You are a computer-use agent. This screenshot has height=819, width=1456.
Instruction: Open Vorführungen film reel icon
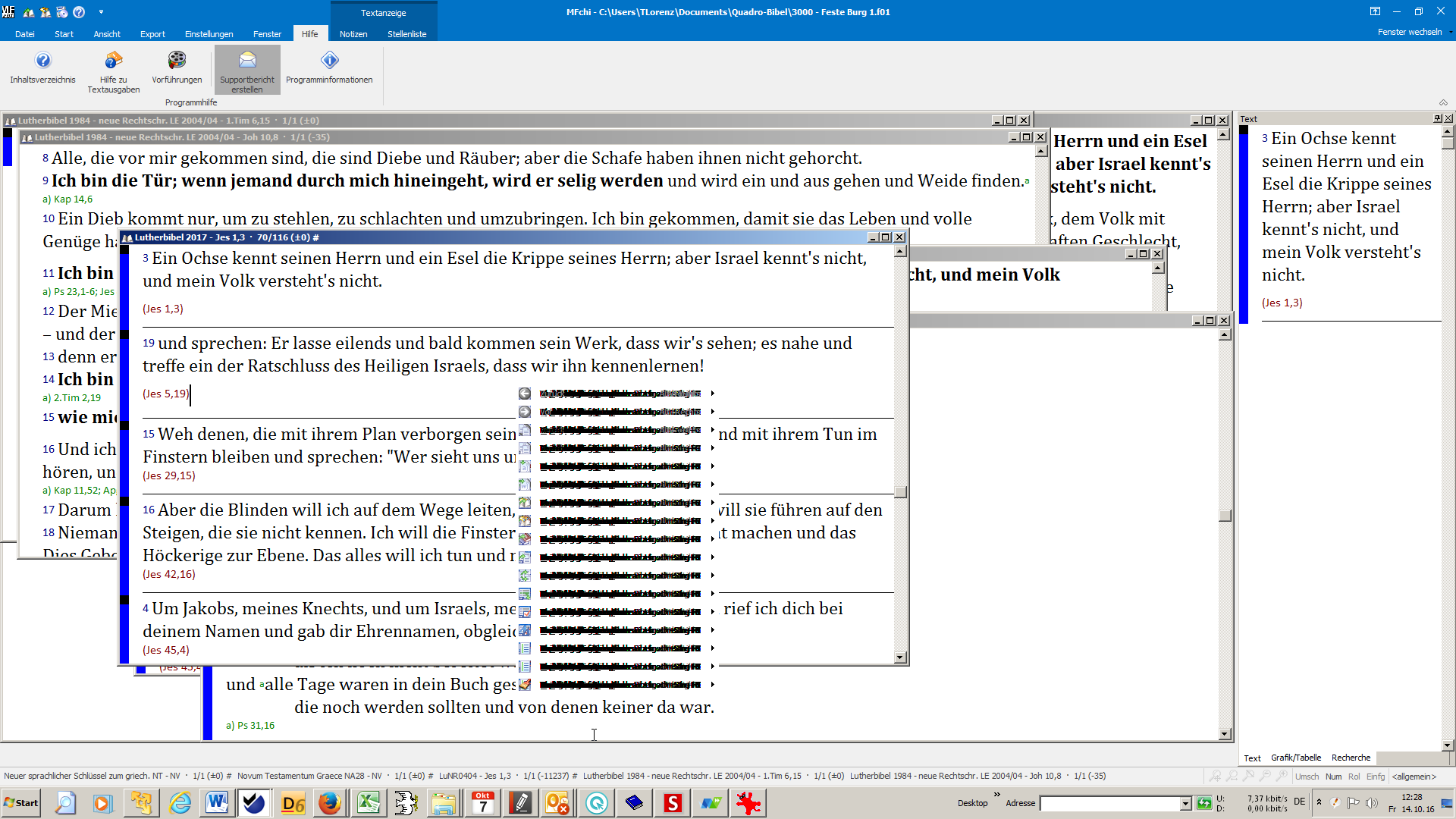coord(177,61)
